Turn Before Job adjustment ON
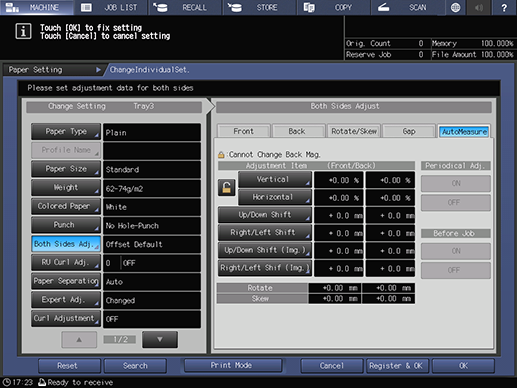Image resolution: width=517 pixels, height=388 pixels. click(x=455, y=251)
